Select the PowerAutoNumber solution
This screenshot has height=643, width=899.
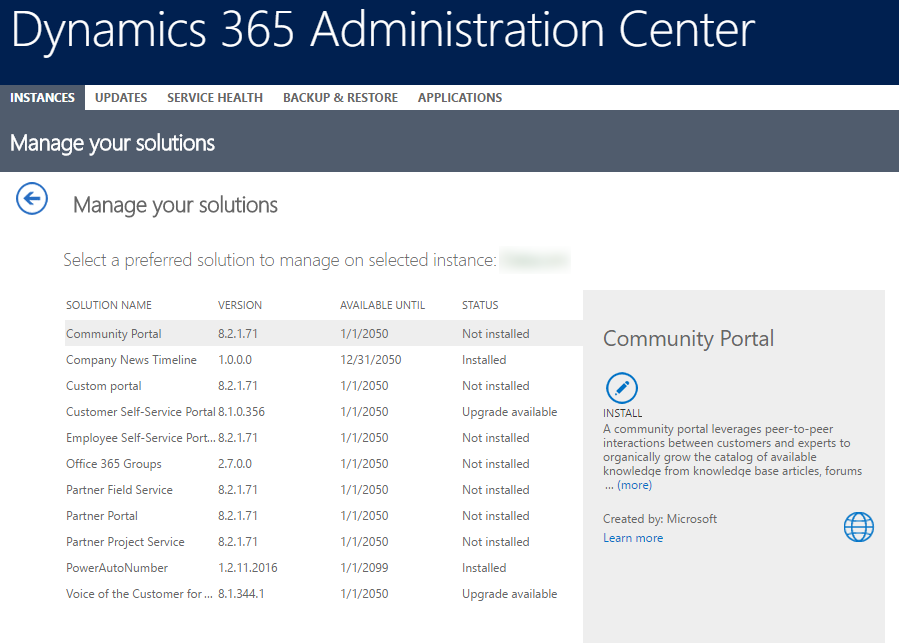click(x=324, y=568)
